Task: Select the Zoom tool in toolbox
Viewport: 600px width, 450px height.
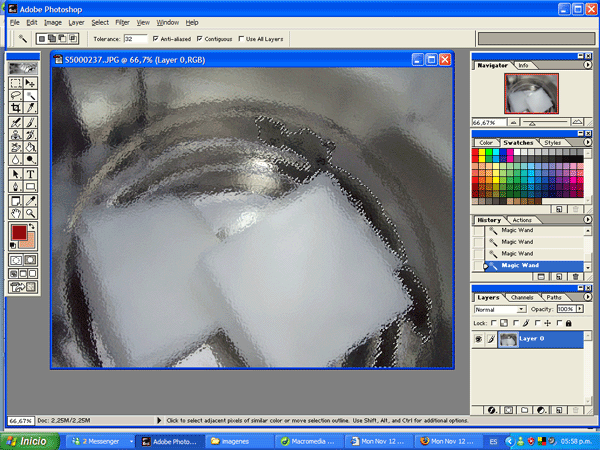Action: pos(30,214)
